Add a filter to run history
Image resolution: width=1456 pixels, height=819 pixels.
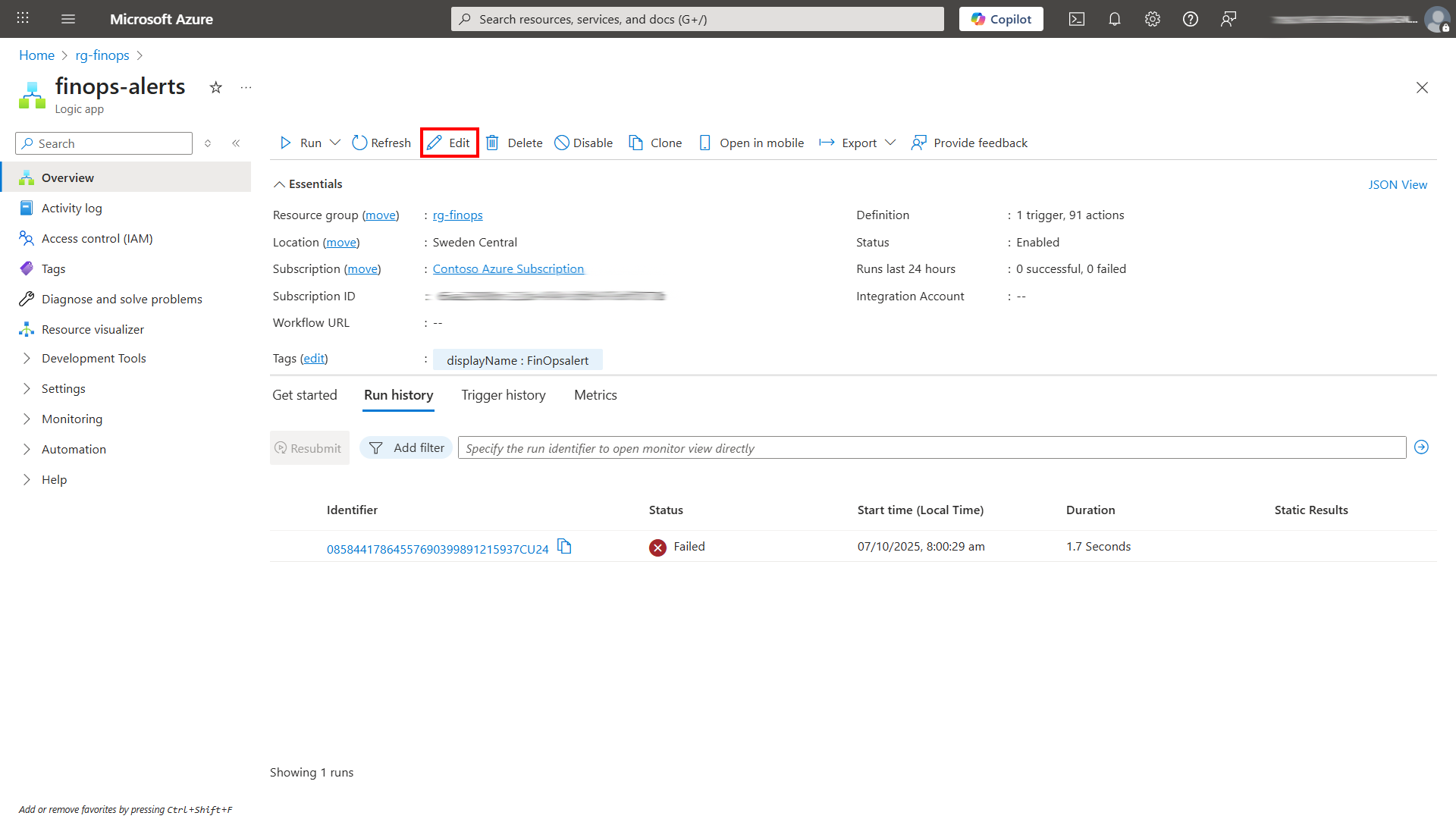pos(406,447)
